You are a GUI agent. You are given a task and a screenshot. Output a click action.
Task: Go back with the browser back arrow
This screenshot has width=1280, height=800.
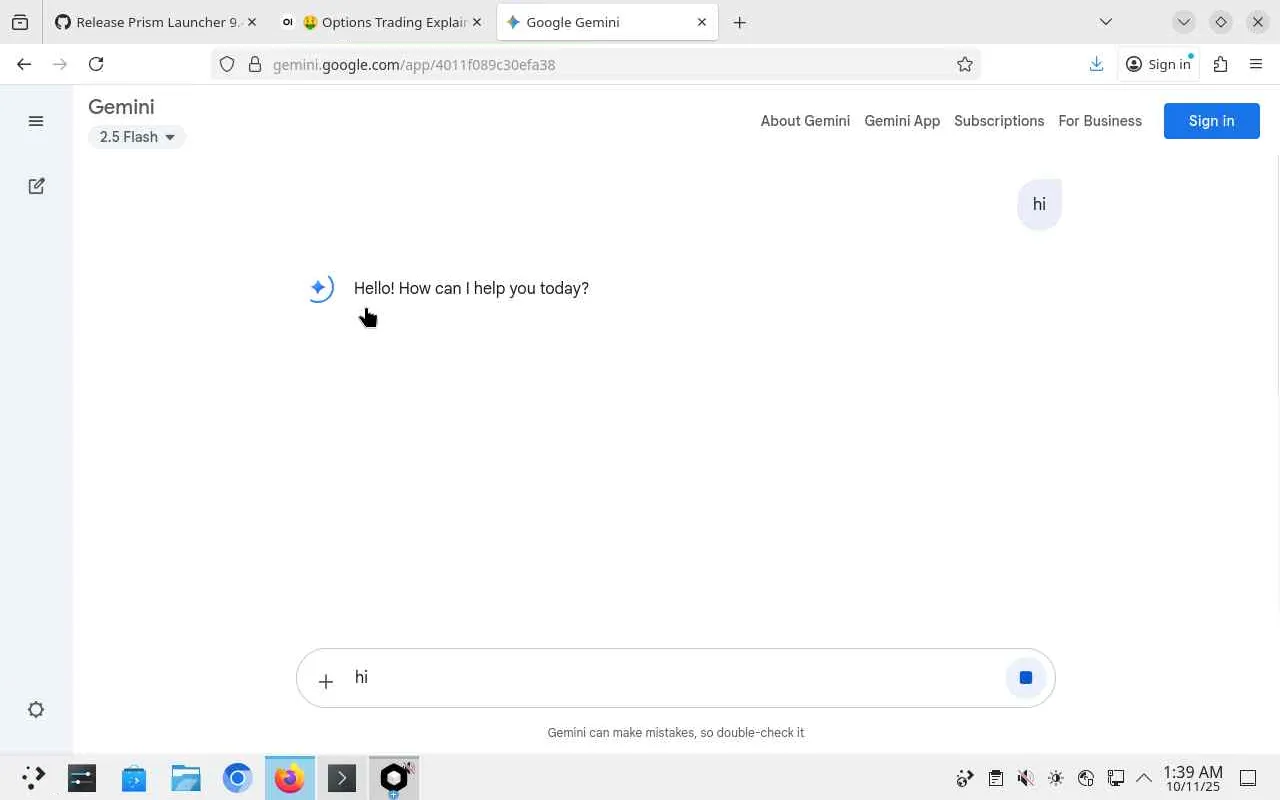pos(24,64)
